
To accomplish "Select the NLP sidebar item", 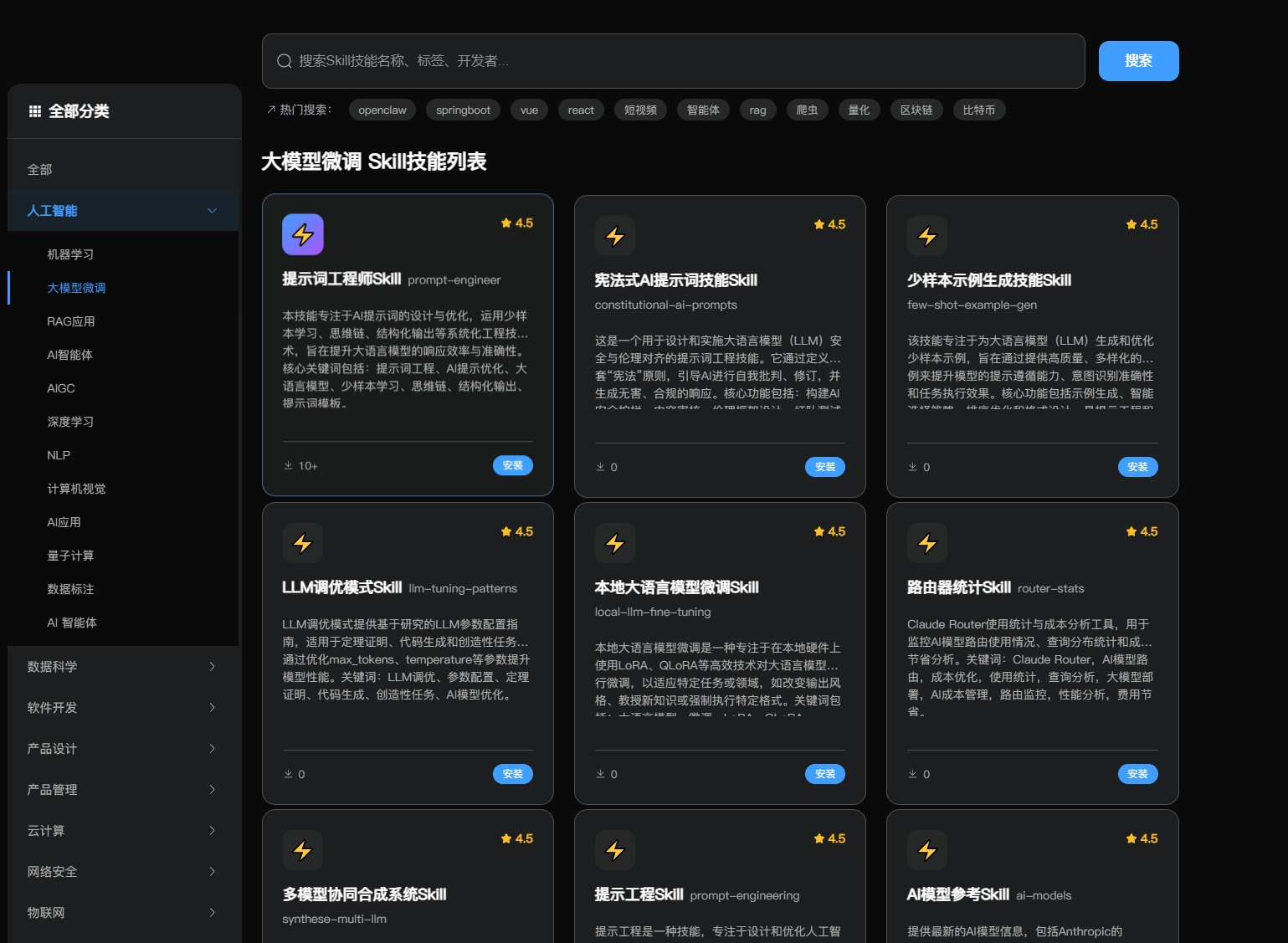I will [58, 454].
